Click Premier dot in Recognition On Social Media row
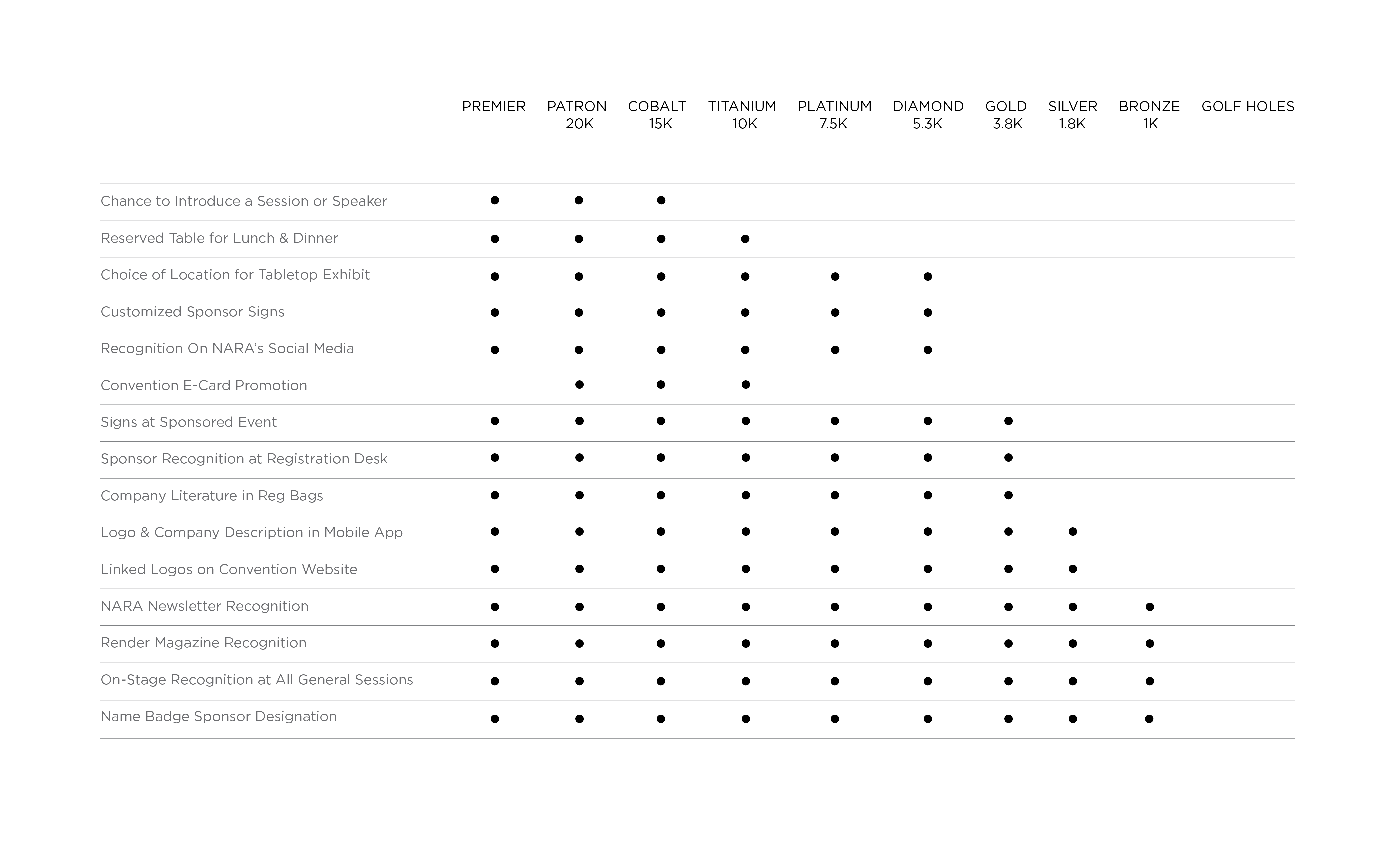1400x850 pixels. (494, 350)
